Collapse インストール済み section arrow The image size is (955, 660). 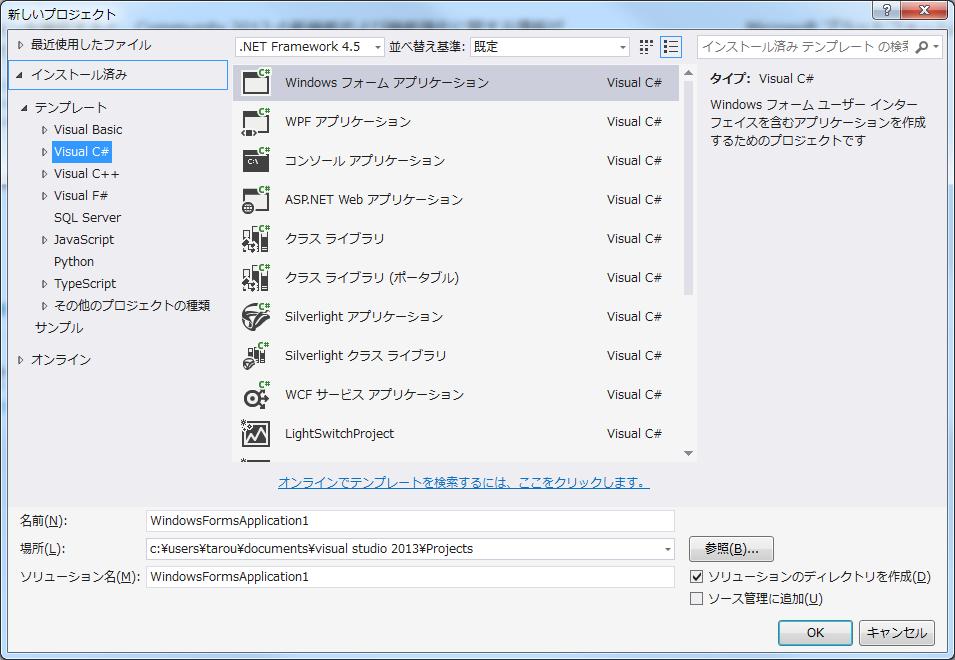(19, 75)
